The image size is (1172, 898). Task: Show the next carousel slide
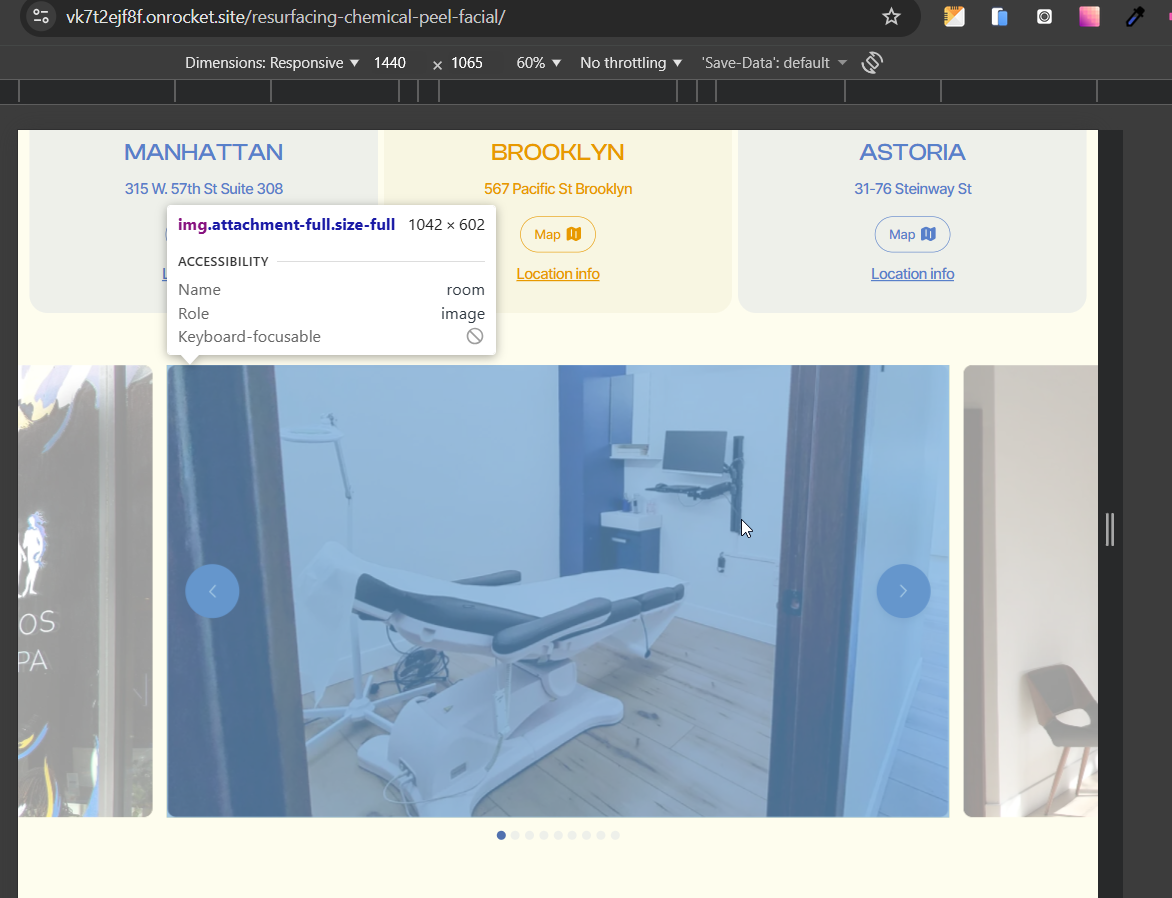[x=903, y=591]
